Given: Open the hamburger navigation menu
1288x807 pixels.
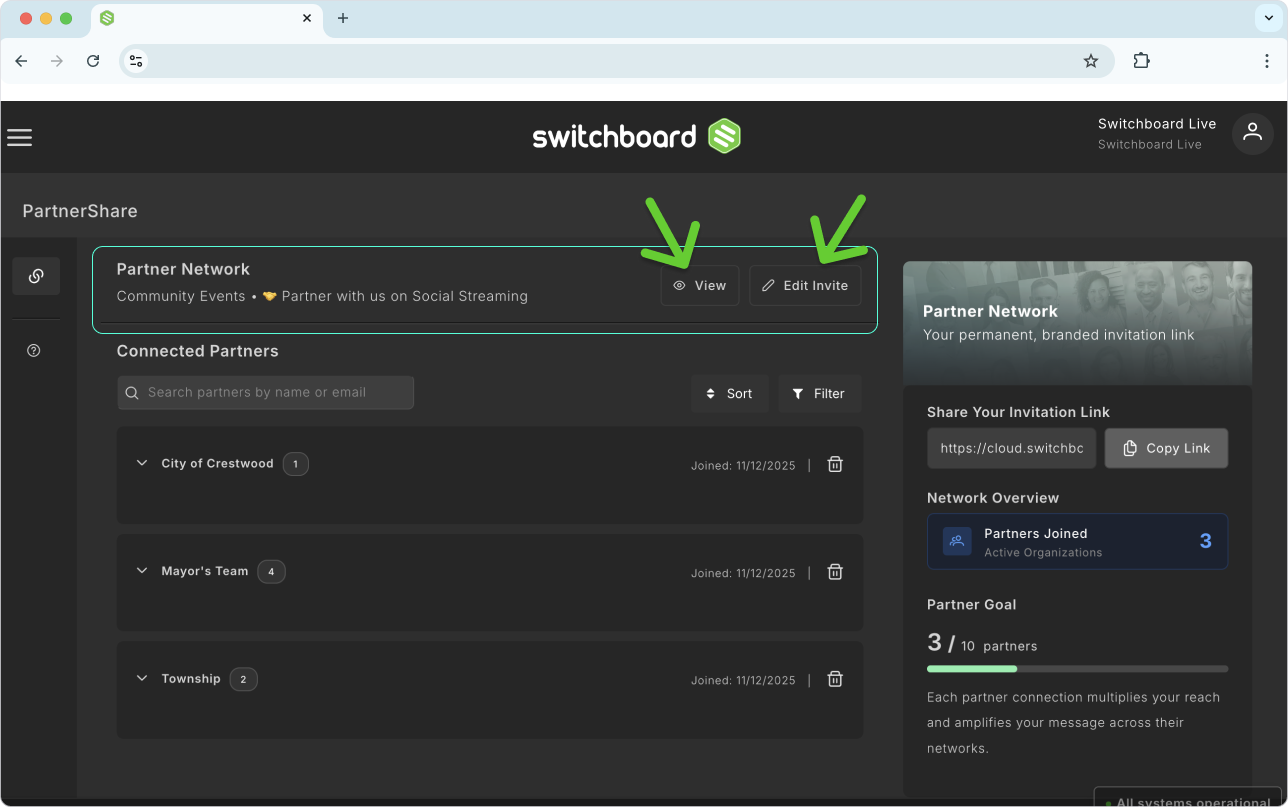Looking at the screenshot, I should pos(20,137).
